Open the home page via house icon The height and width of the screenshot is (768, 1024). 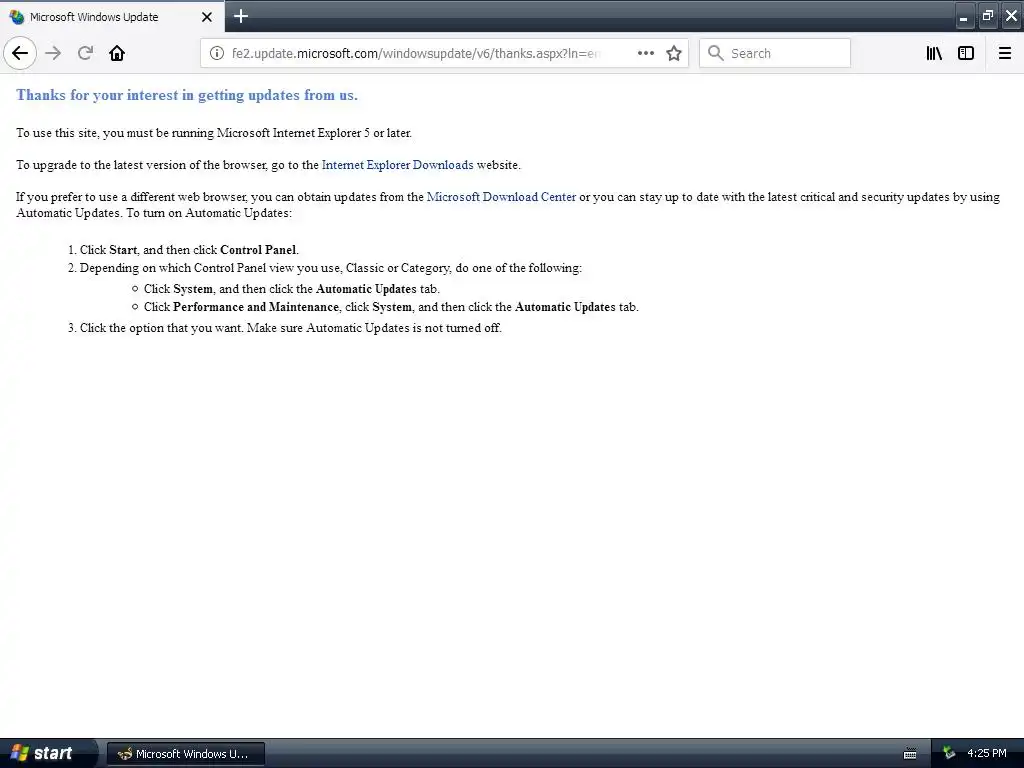117,53
